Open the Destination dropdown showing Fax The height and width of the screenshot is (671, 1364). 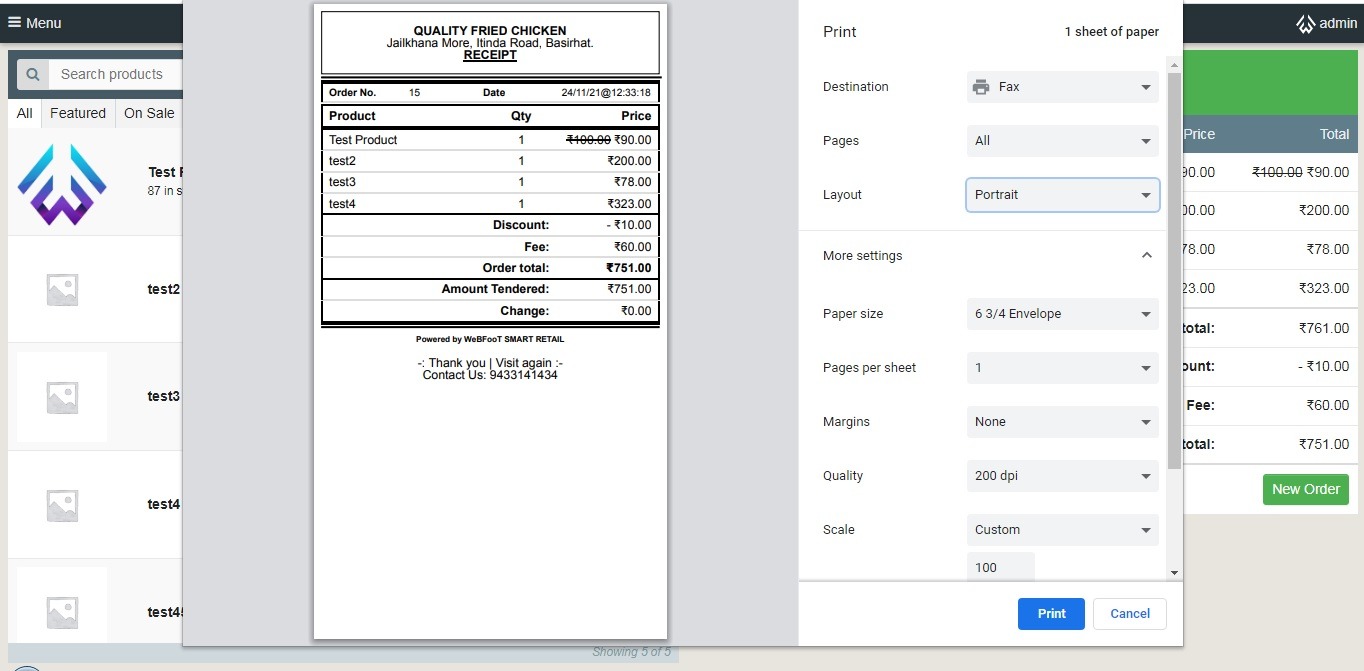click(x=1062, y=87)
